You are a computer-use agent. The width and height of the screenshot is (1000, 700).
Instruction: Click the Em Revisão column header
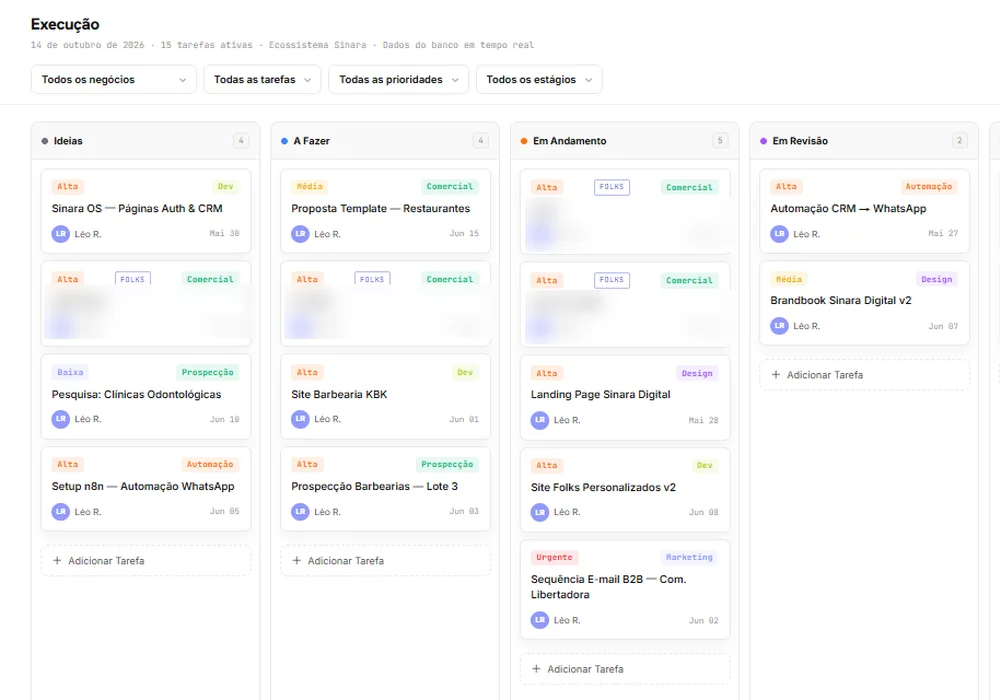pyautogui.click(x=864, y=141)
